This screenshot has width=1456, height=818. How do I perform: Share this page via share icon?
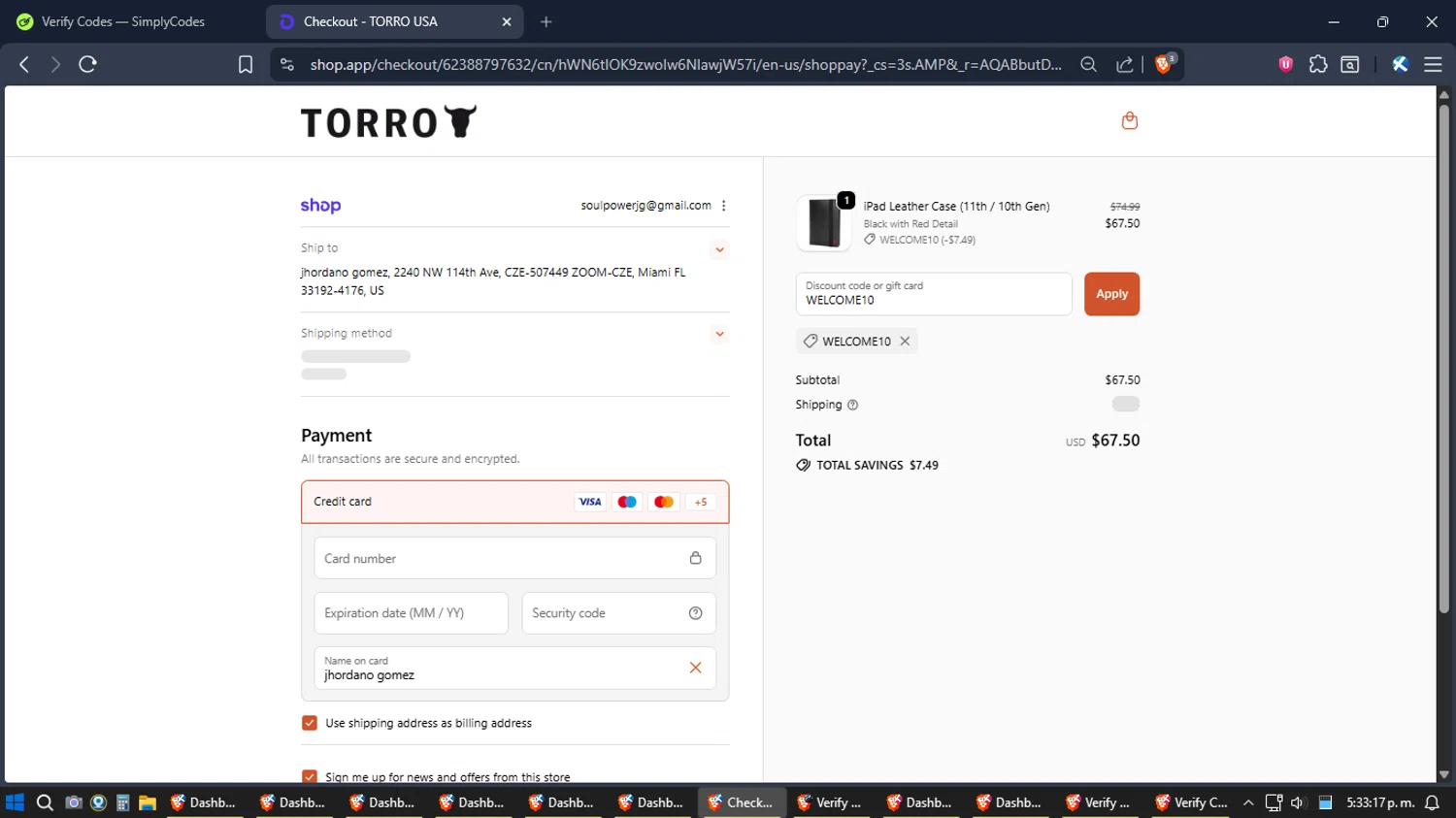(1124, 64)
